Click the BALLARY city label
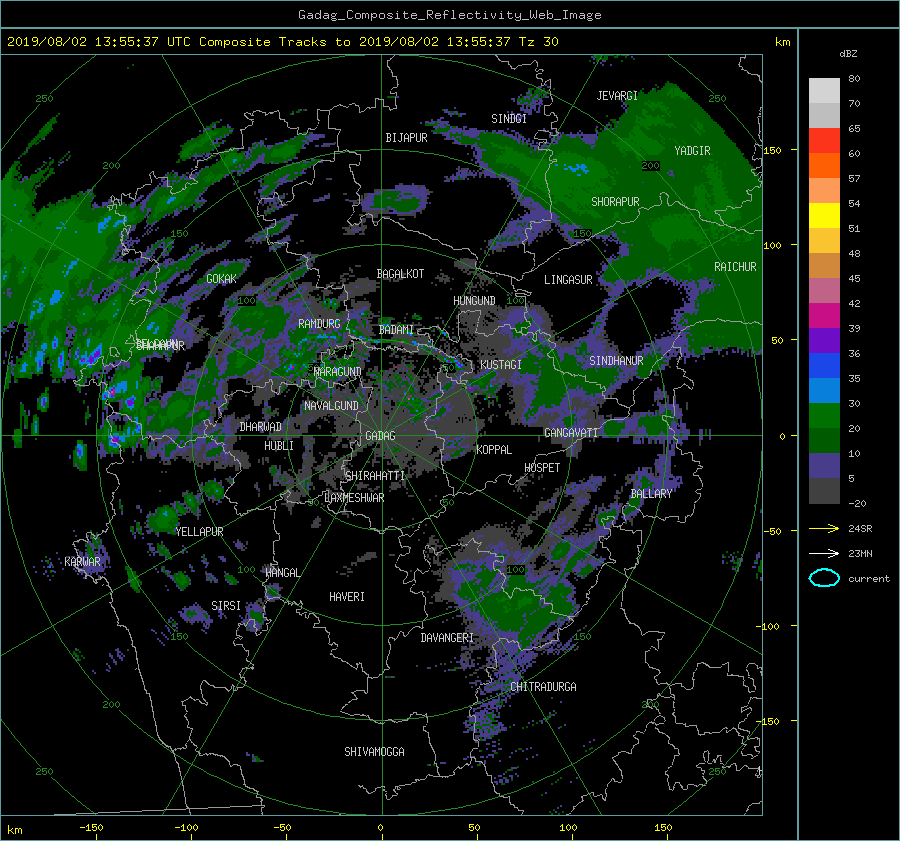Viewport: 900px width, 841px height. coord(651,494)
